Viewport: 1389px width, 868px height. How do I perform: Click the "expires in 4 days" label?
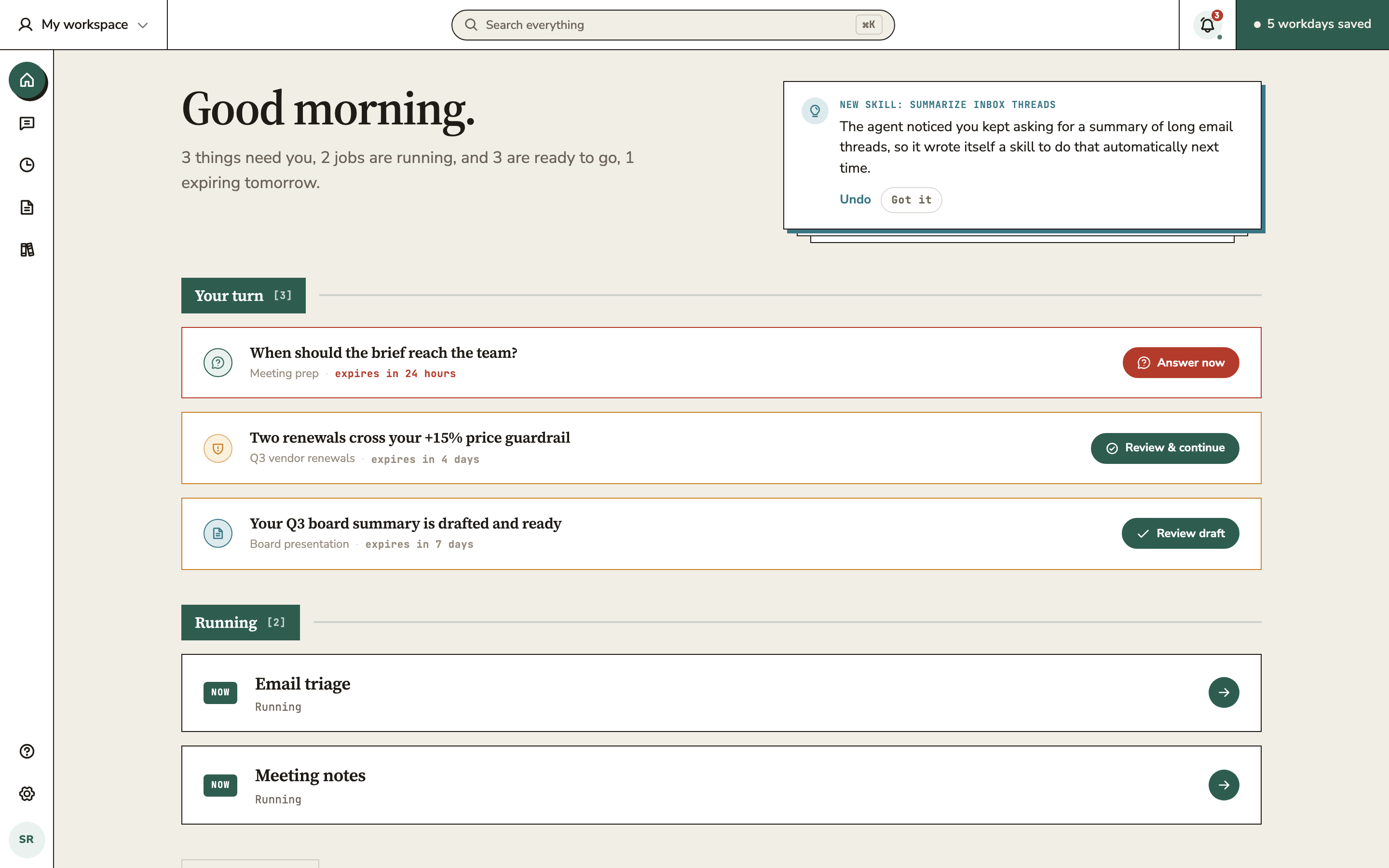point(425,459)
